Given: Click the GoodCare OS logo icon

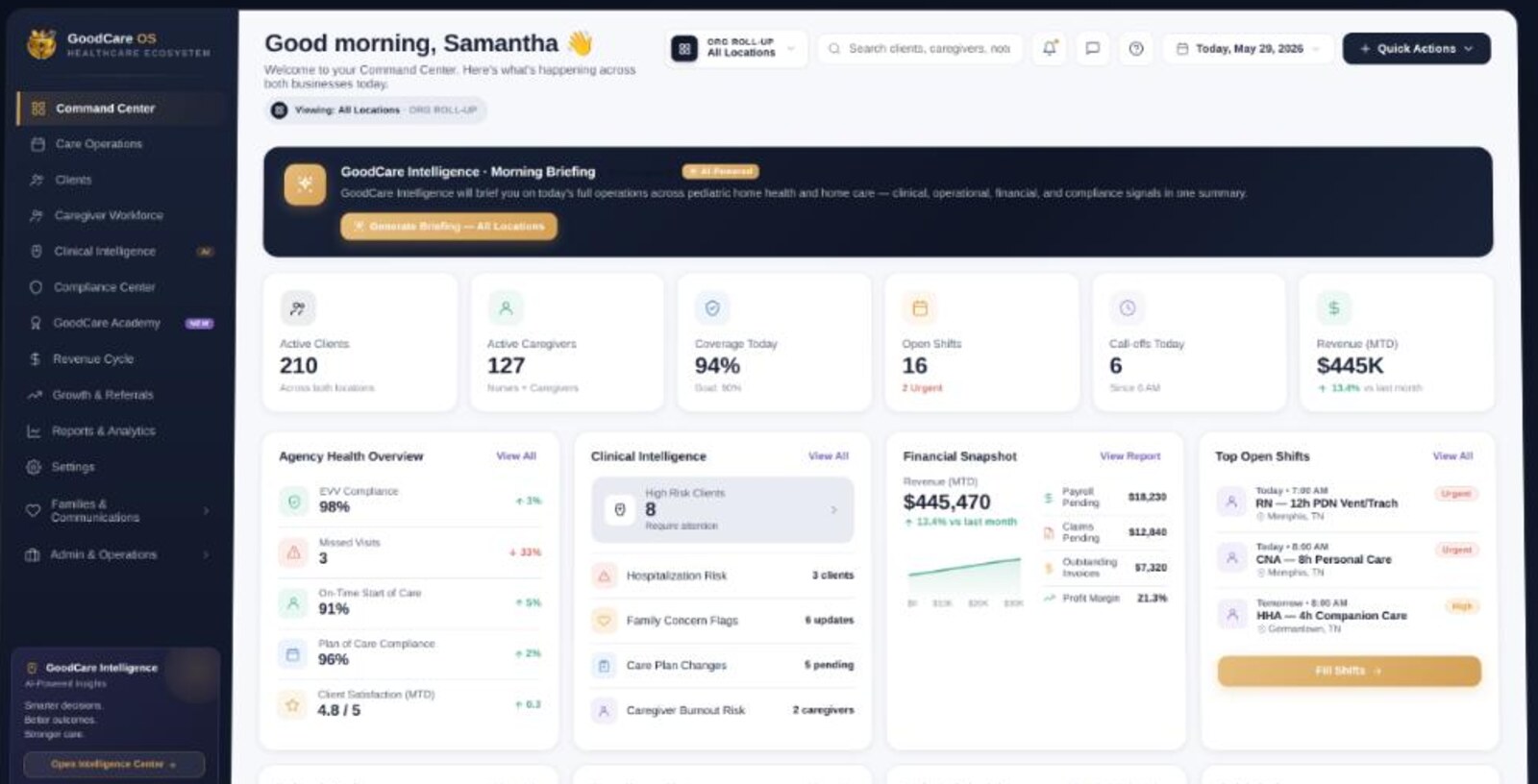Looking at the screenshot, I should click(41, 44).
